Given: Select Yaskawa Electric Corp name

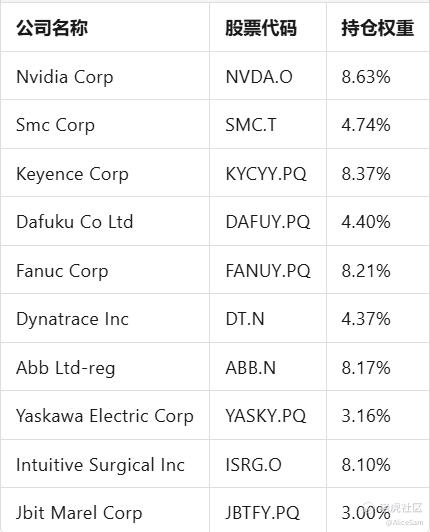Looking at the screenshot, I should click(x=105, y=417).
